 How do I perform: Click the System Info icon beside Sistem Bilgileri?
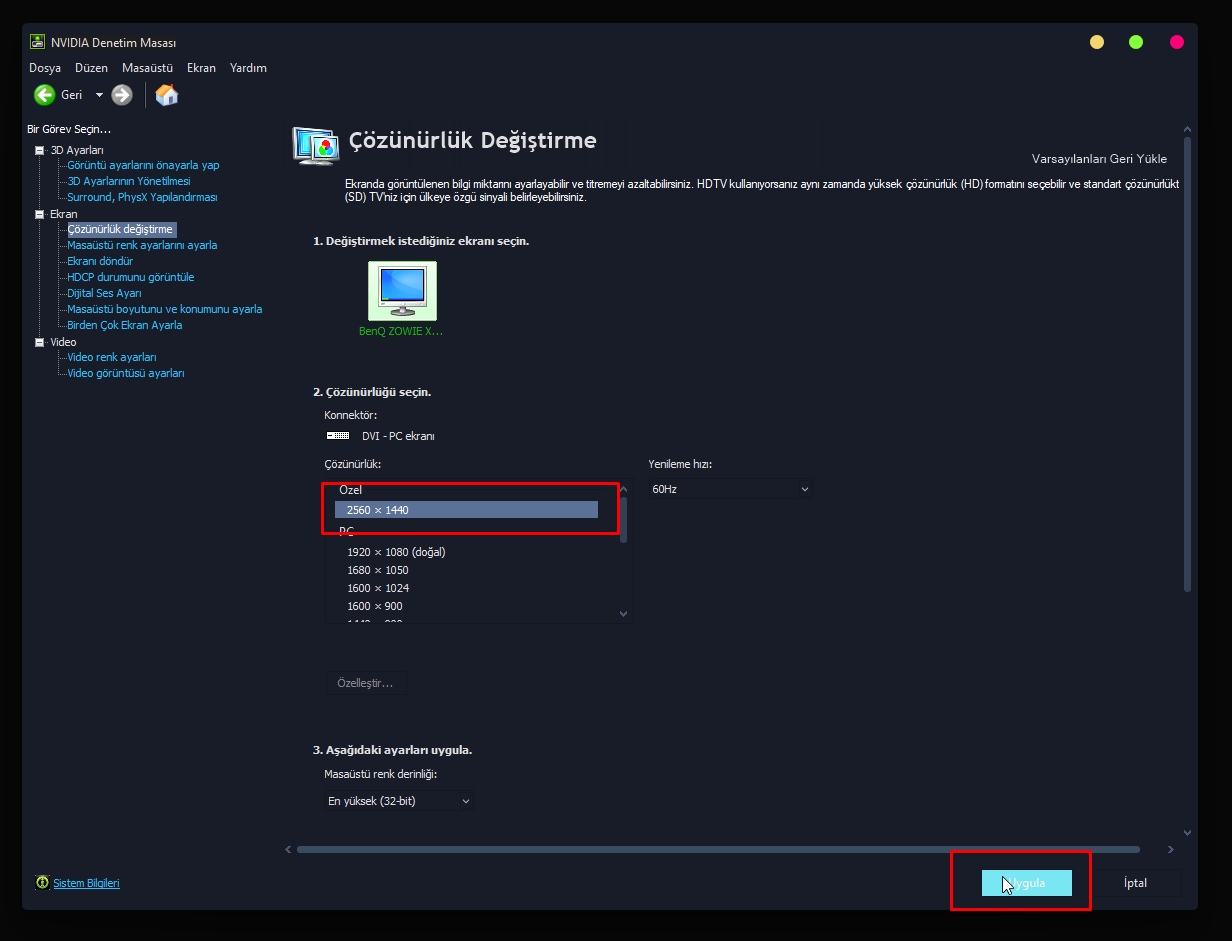[42, 883]
